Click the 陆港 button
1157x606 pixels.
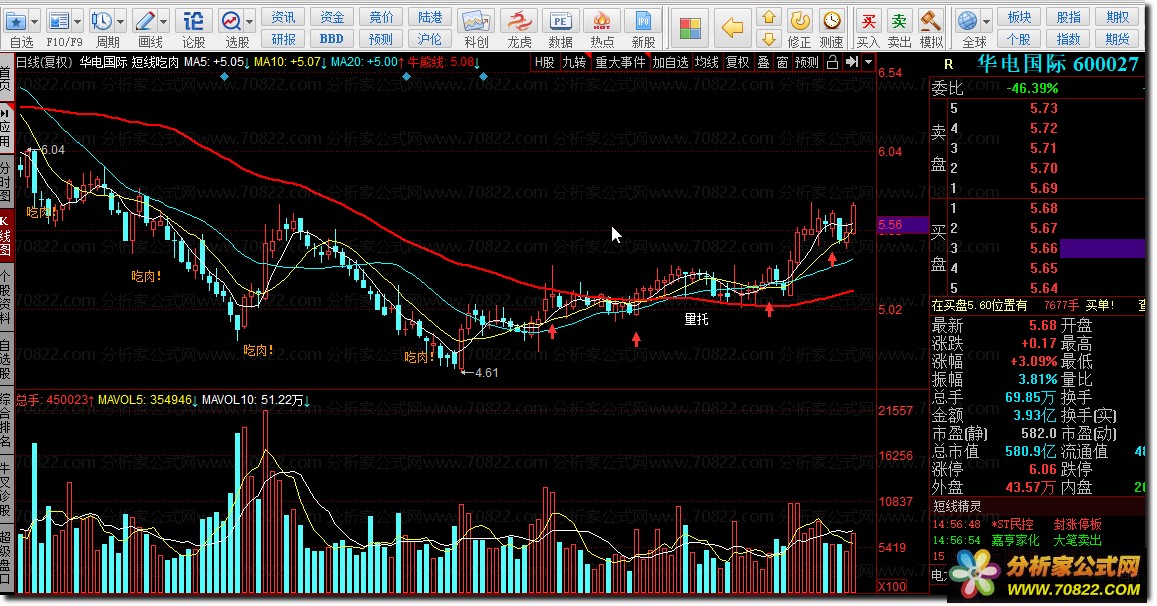(x=430, y=17)
